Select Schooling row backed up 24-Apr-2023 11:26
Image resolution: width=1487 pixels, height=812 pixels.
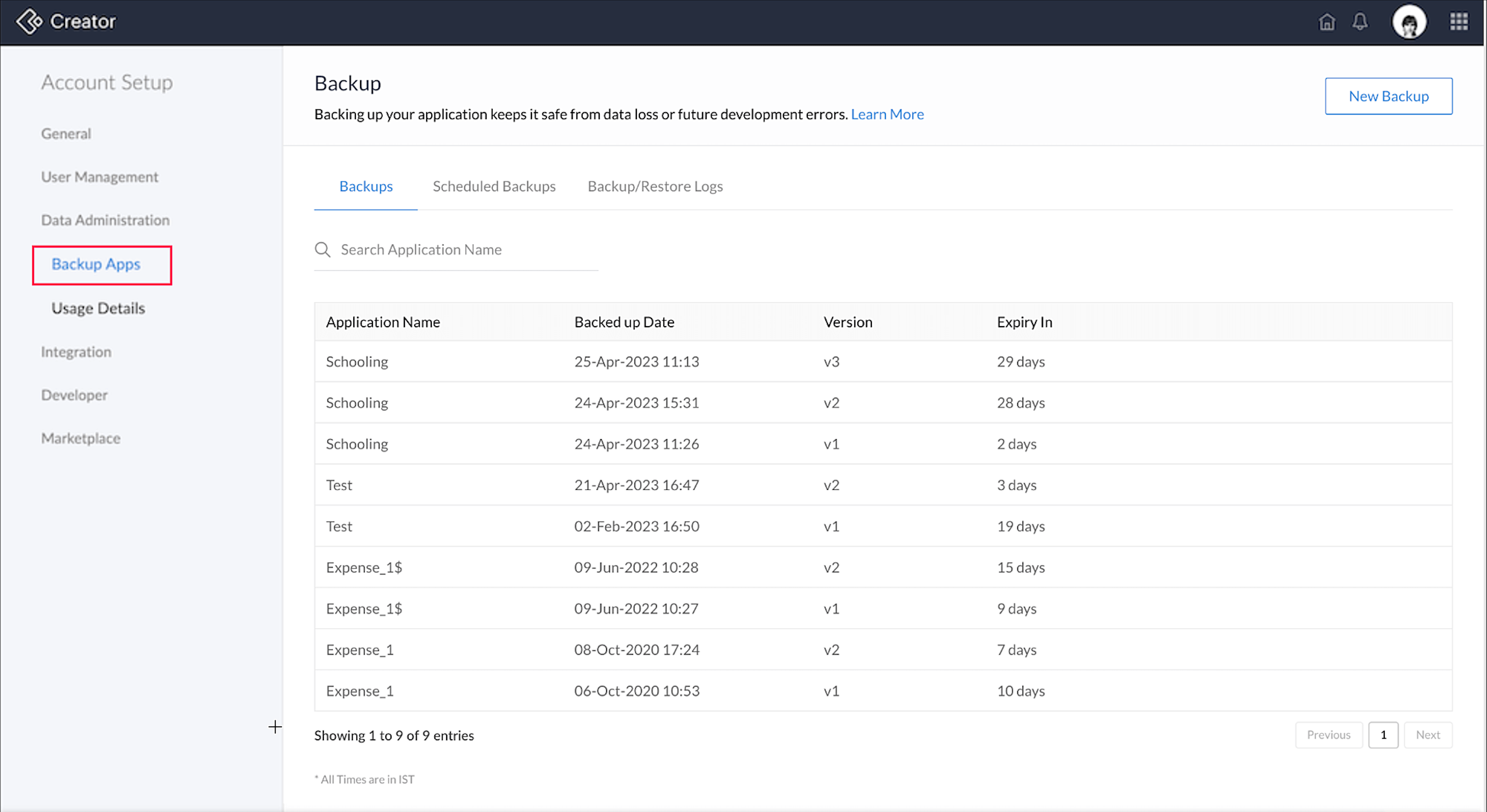pos(883,444)
